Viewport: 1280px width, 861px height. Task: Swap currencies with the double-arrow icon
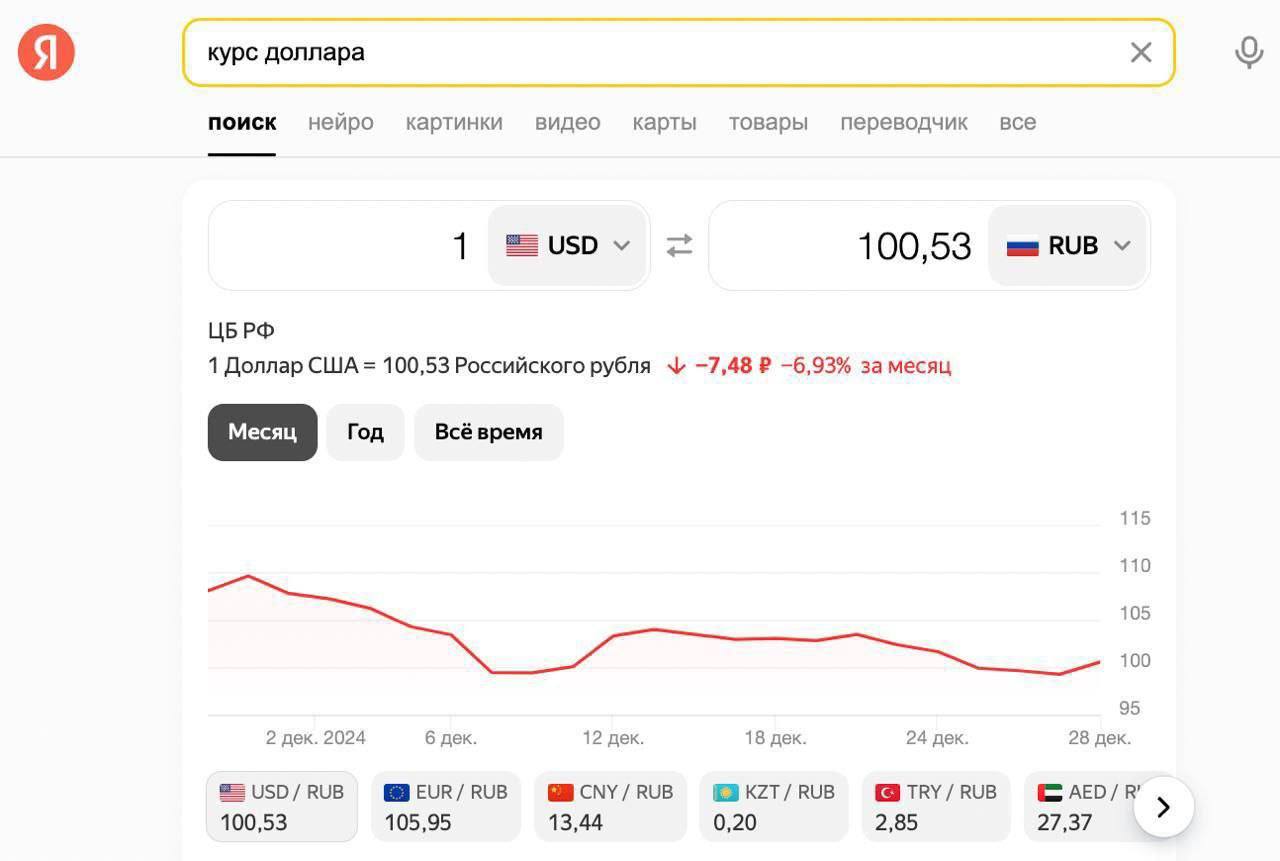(679, 245)
